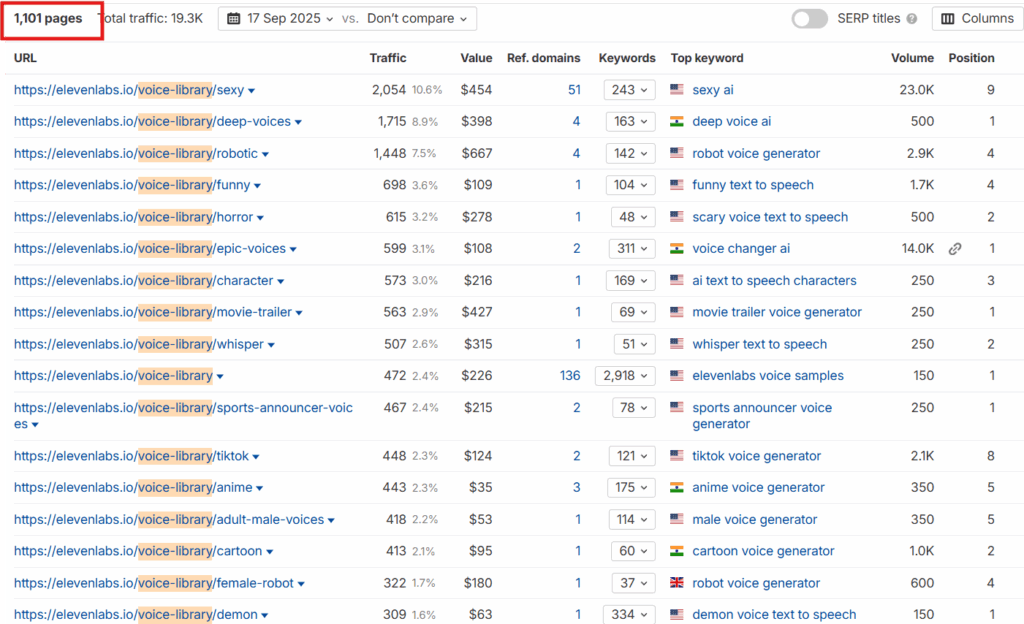The width and height of the screenshot is (1024, 624).
Task: Click 'elevenlabs voice samples' keyword
Action: [767, 376]
